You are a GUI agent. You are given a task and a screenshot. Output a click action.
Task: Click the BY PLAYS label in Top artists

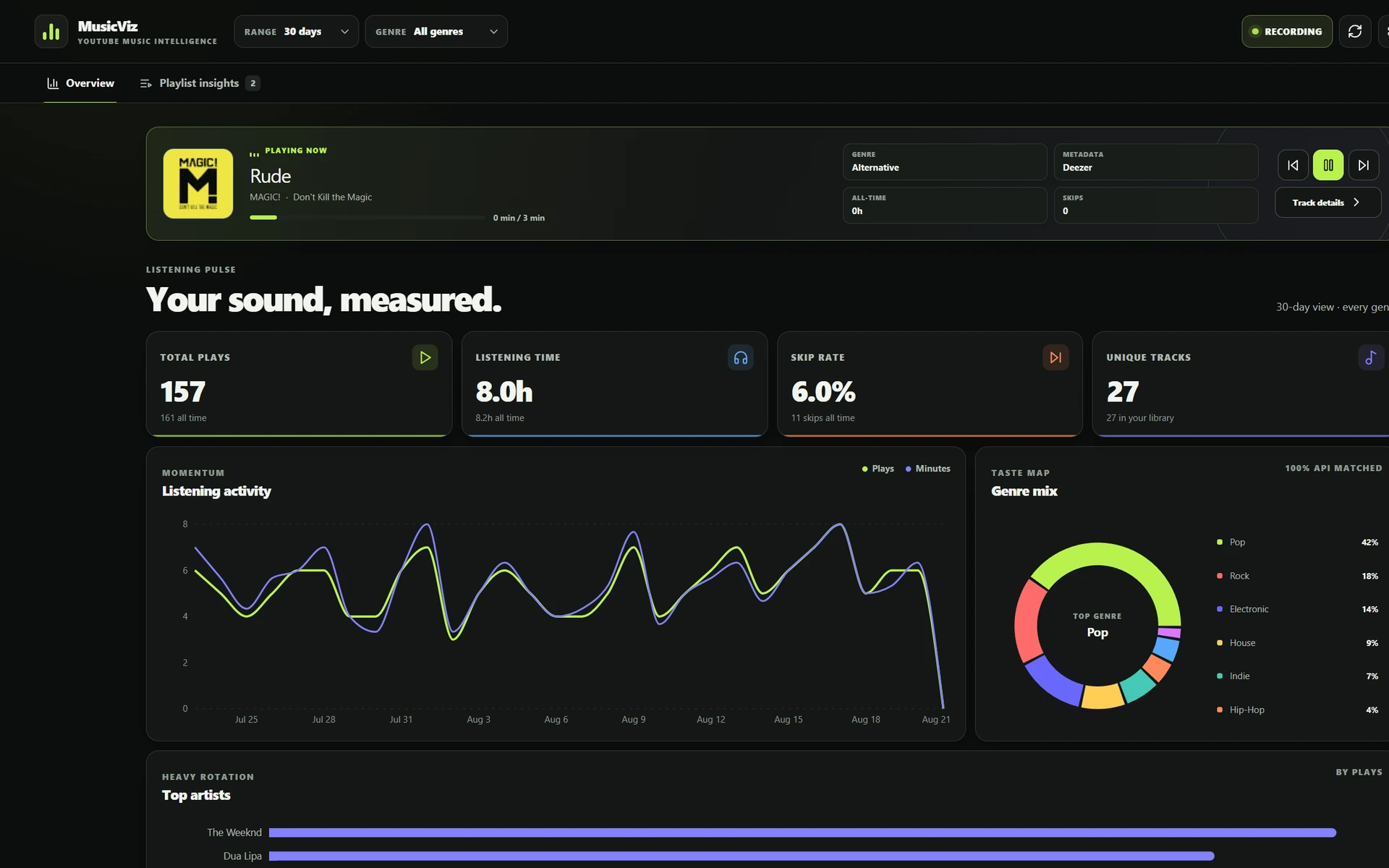[x=1359, y=773]
